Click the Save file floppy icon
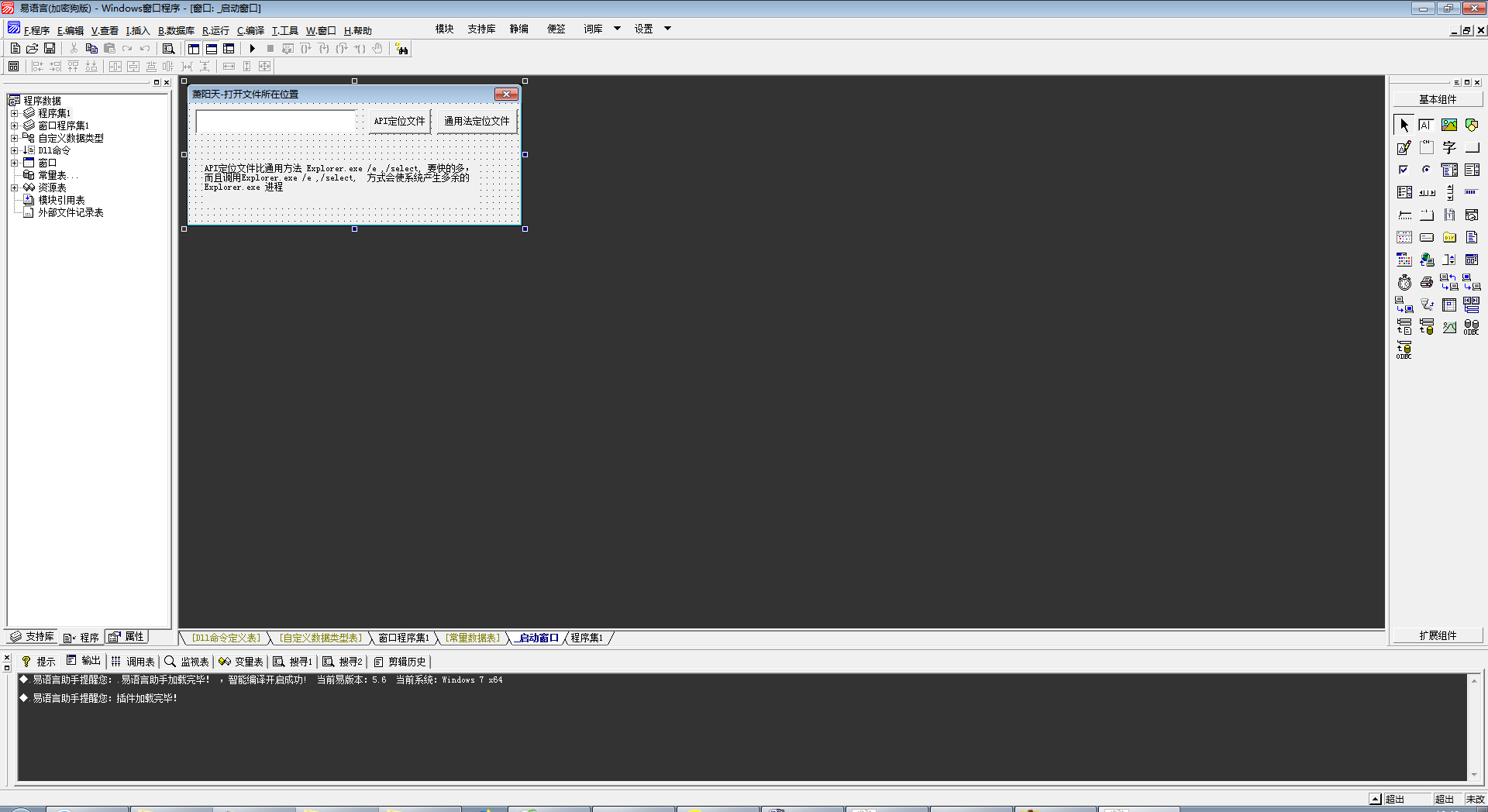This screenshot has height=812, width=1488. [50, 49]
